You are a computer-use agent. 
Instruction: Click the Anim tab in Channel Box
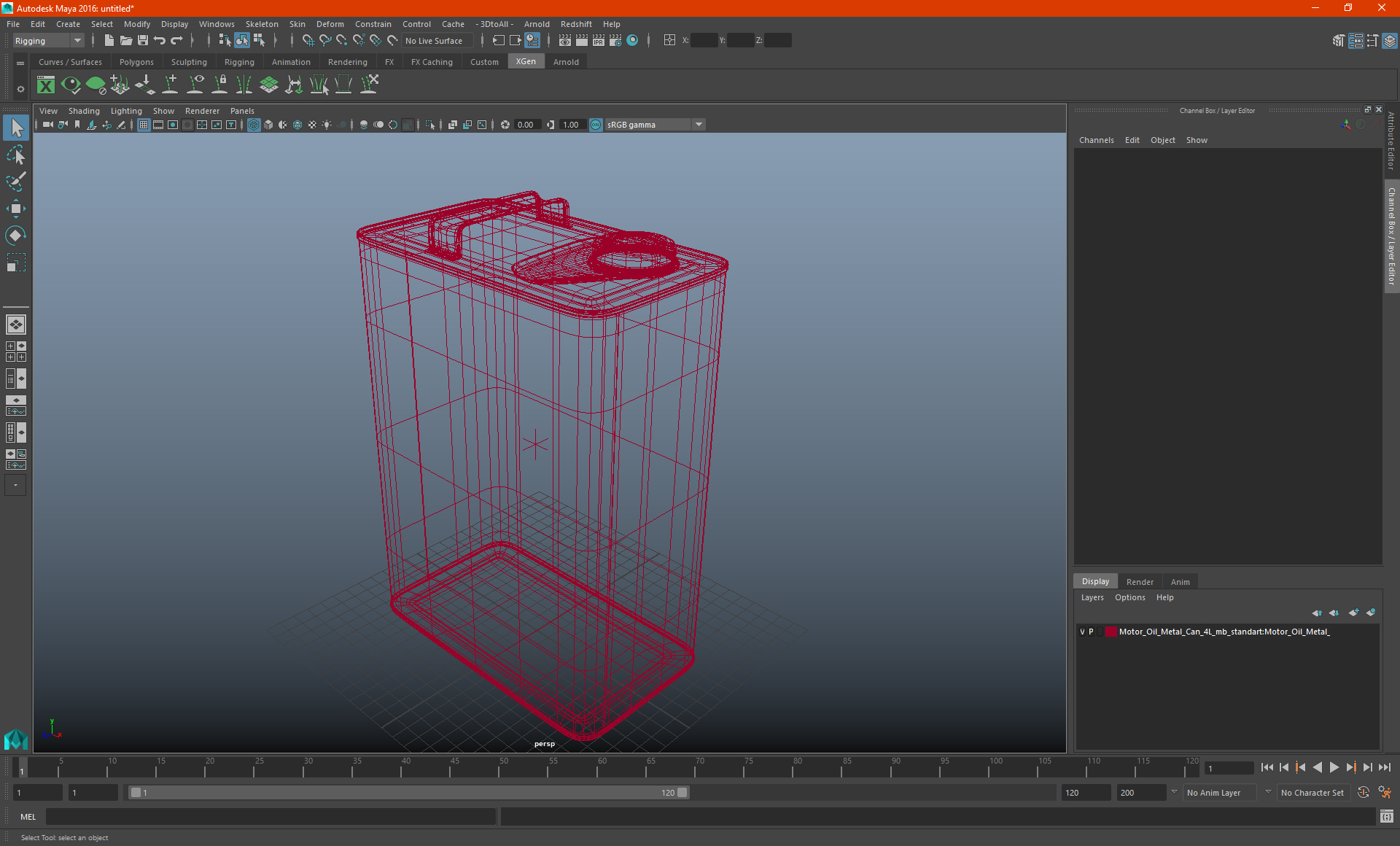click(1180, 581)
